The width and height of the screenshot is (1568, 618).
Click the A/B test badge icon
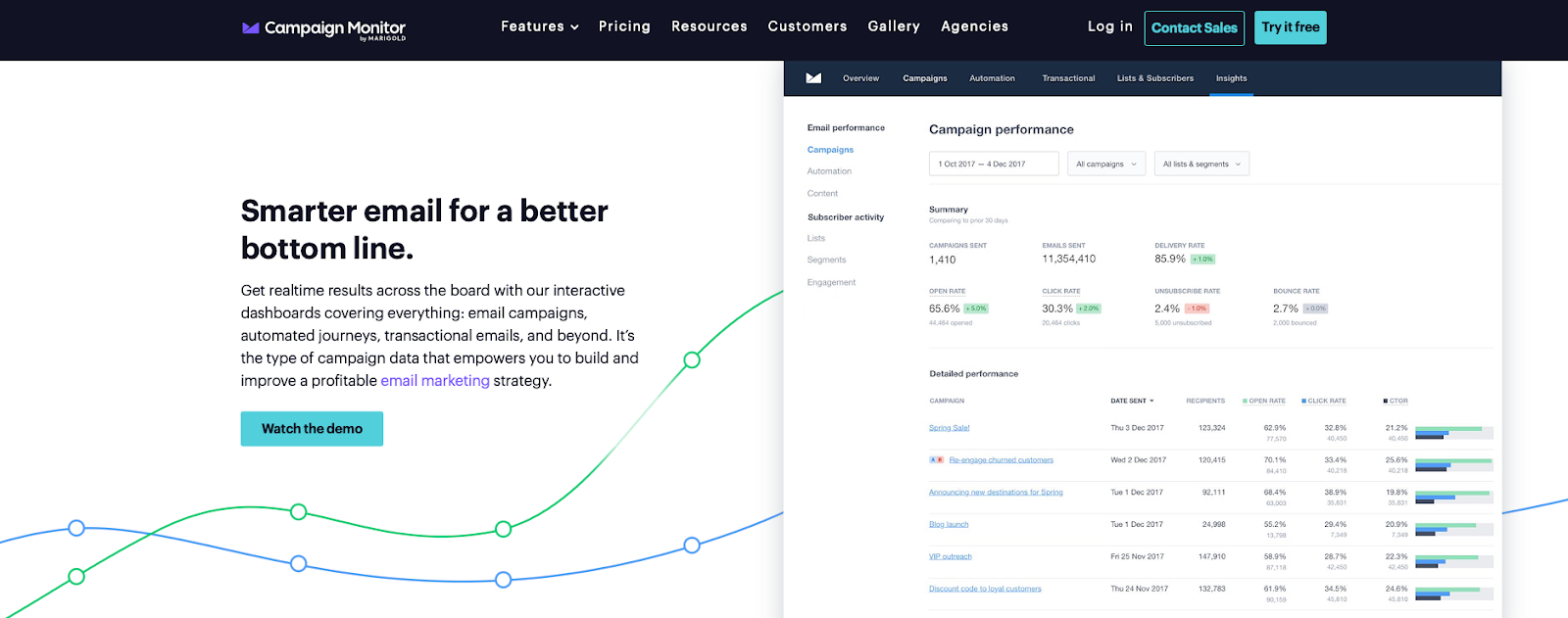coord(936,459)
